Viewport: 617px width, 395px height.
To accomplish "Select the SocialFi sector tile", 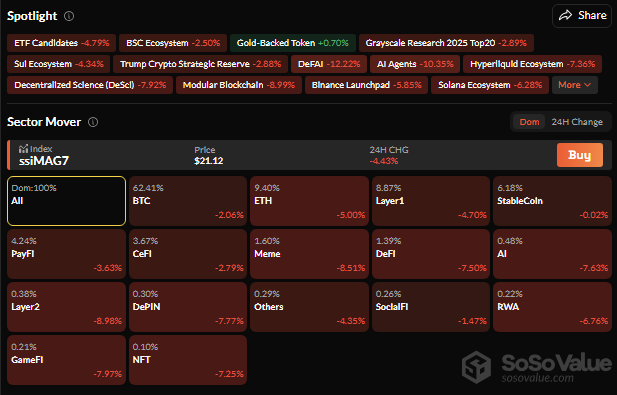I will click(431, 307).
